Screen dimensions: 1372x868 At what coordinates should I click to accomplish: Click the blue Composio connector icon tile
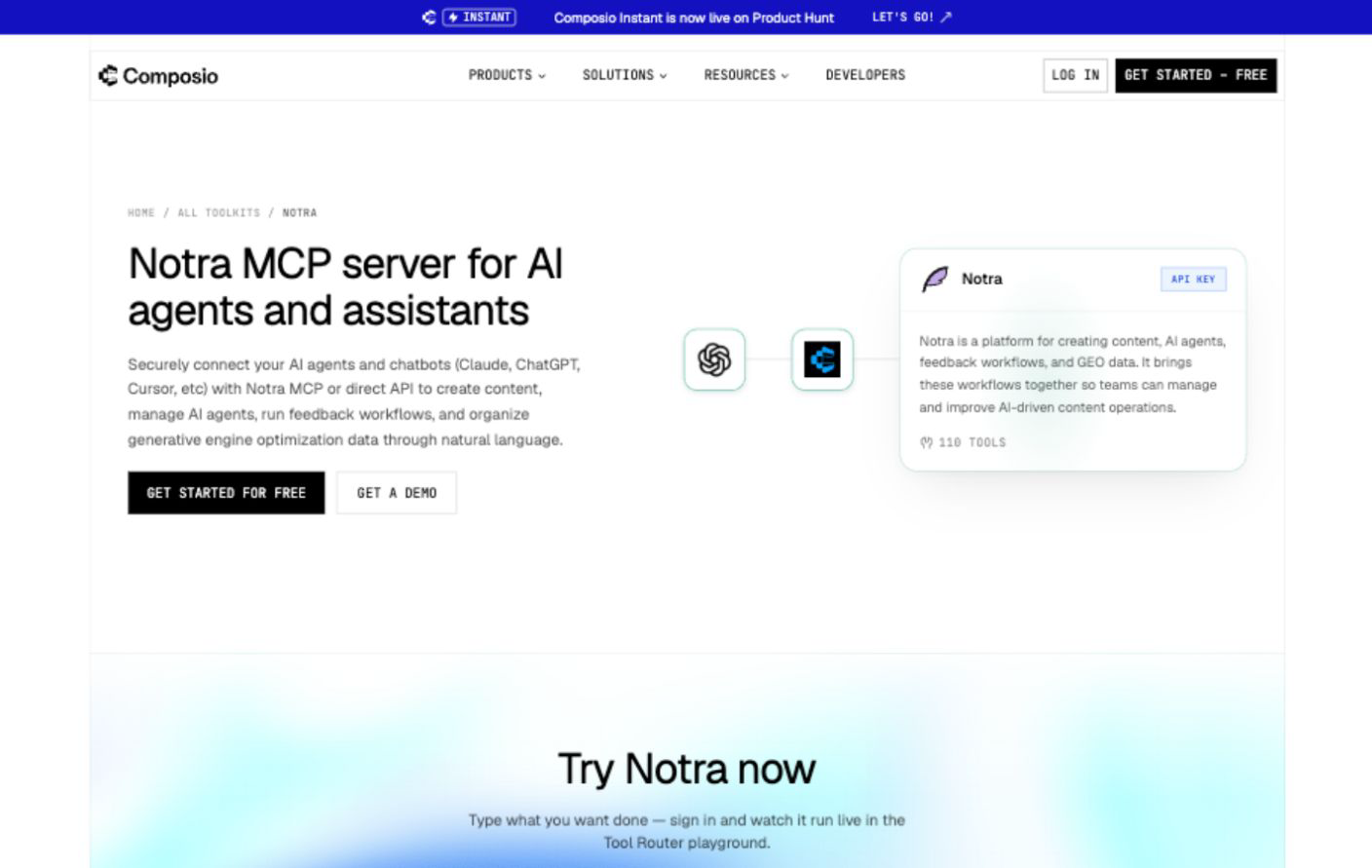(822, 359)
